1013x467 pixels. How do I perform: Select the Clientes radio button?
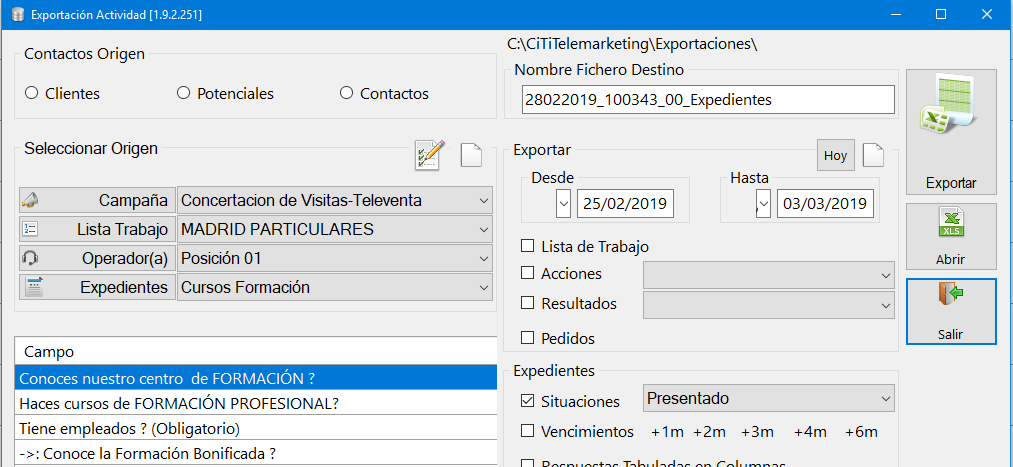pos(32,93)
